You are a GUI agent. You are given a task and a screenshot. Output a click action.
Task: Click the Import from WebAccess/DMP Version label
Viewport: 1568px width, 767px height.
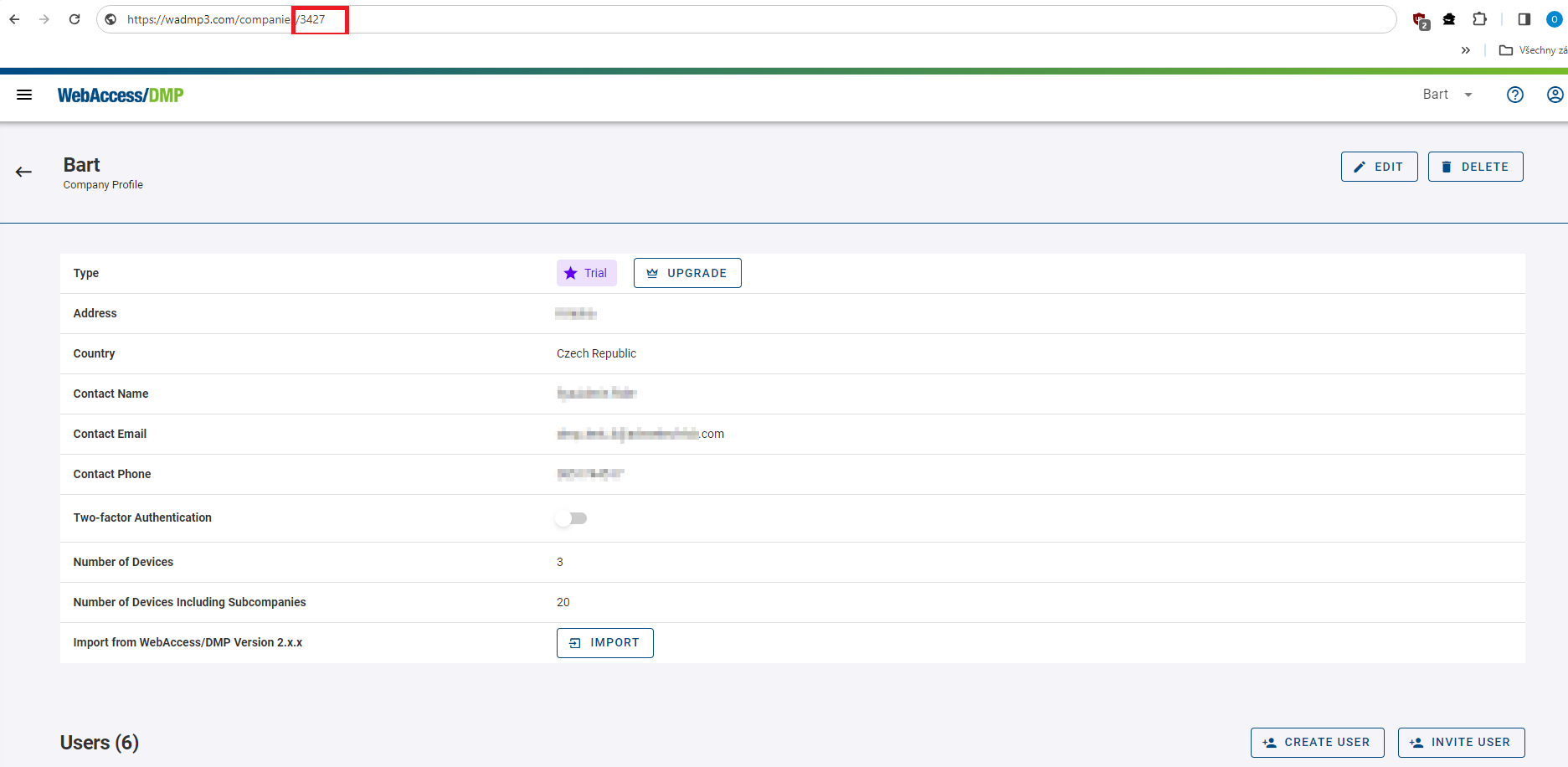tap(188, 642)
